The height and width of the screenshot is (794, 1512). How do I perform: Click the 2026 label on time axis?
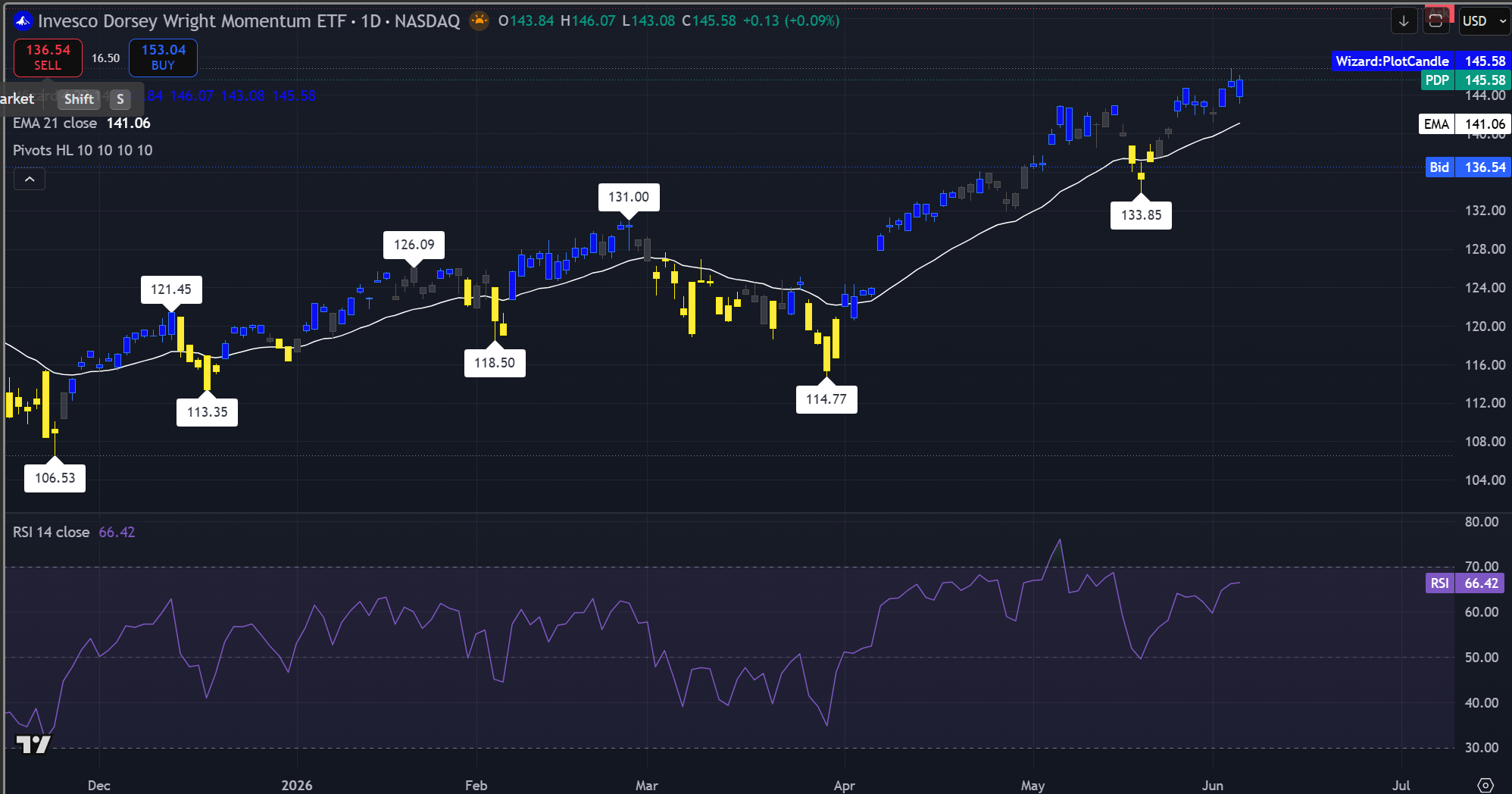coord(297,785)
